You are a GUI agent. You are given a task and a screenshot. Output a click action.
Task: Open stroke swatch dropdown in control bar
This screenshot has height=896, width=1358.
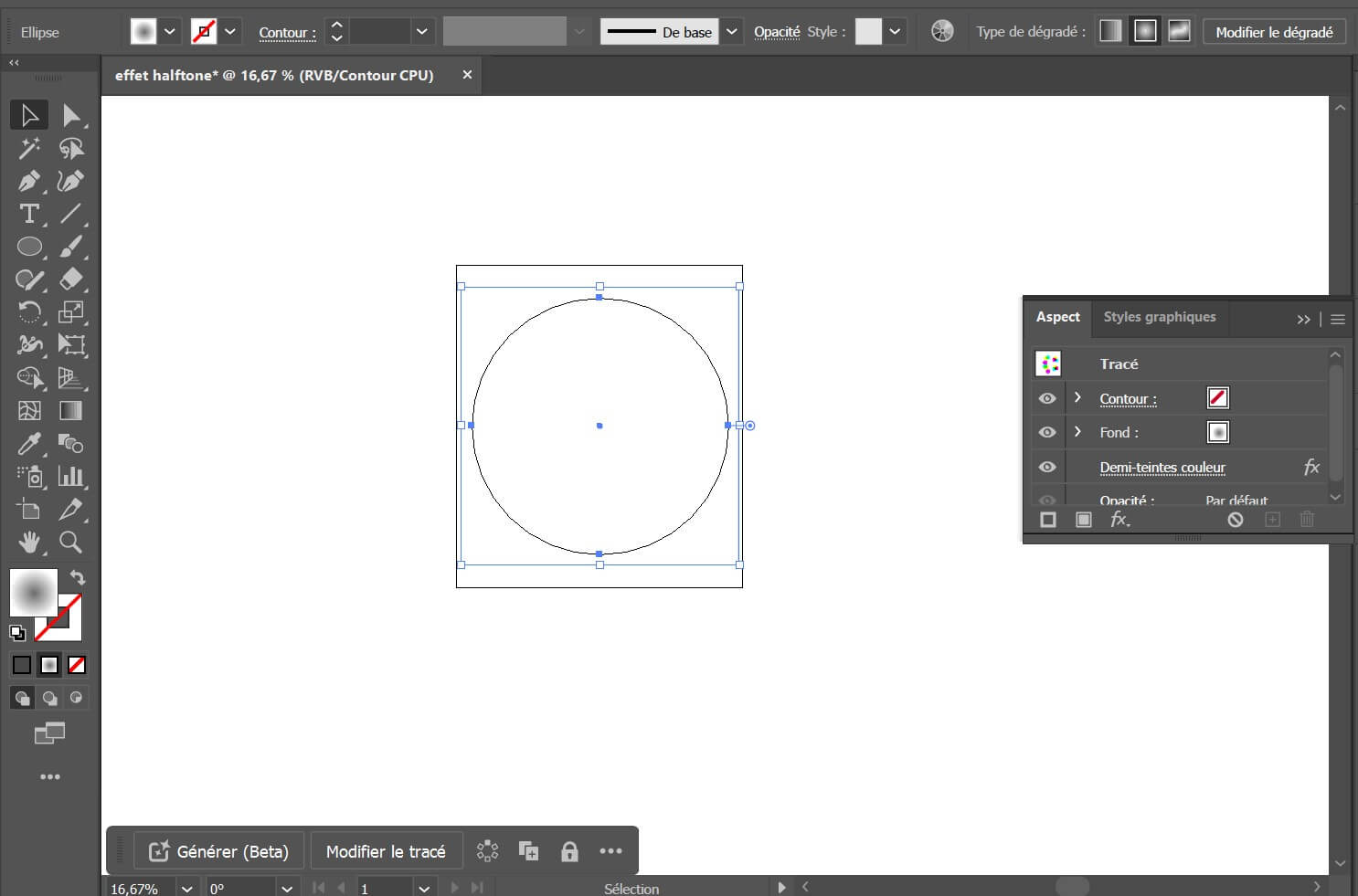tap(230, 31)
